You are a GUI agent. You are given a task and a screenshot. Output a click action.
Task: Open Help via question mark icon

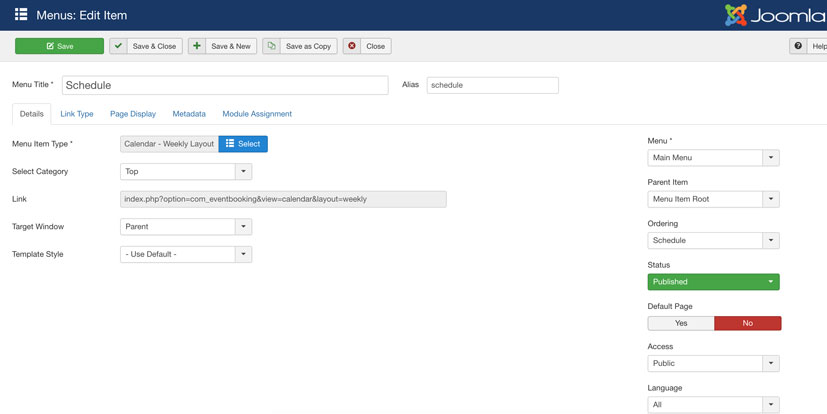[798, 46]
